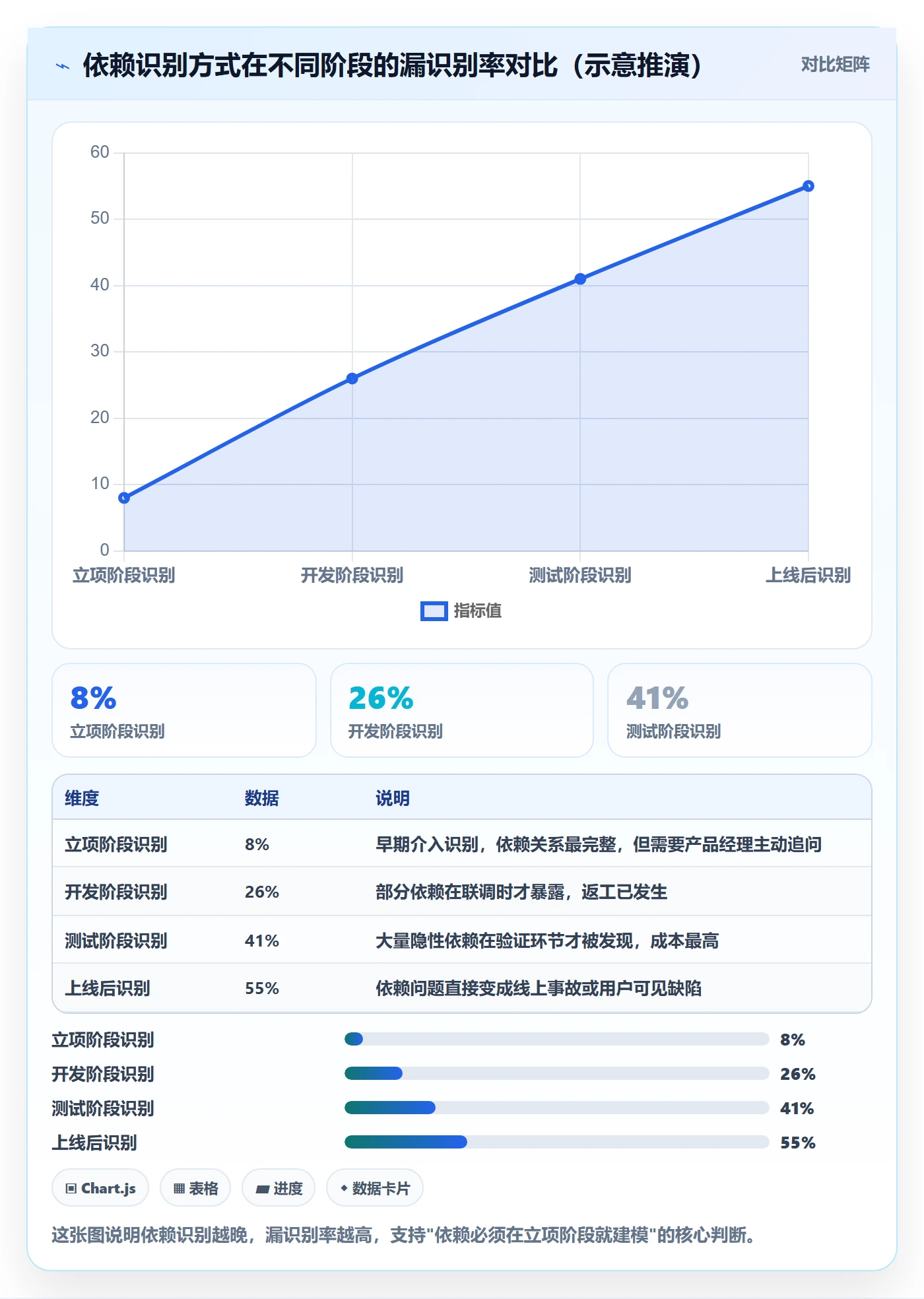Click the diamond icon in 数据卡片 chip

pyautogui.click(x=344, y=1188)
